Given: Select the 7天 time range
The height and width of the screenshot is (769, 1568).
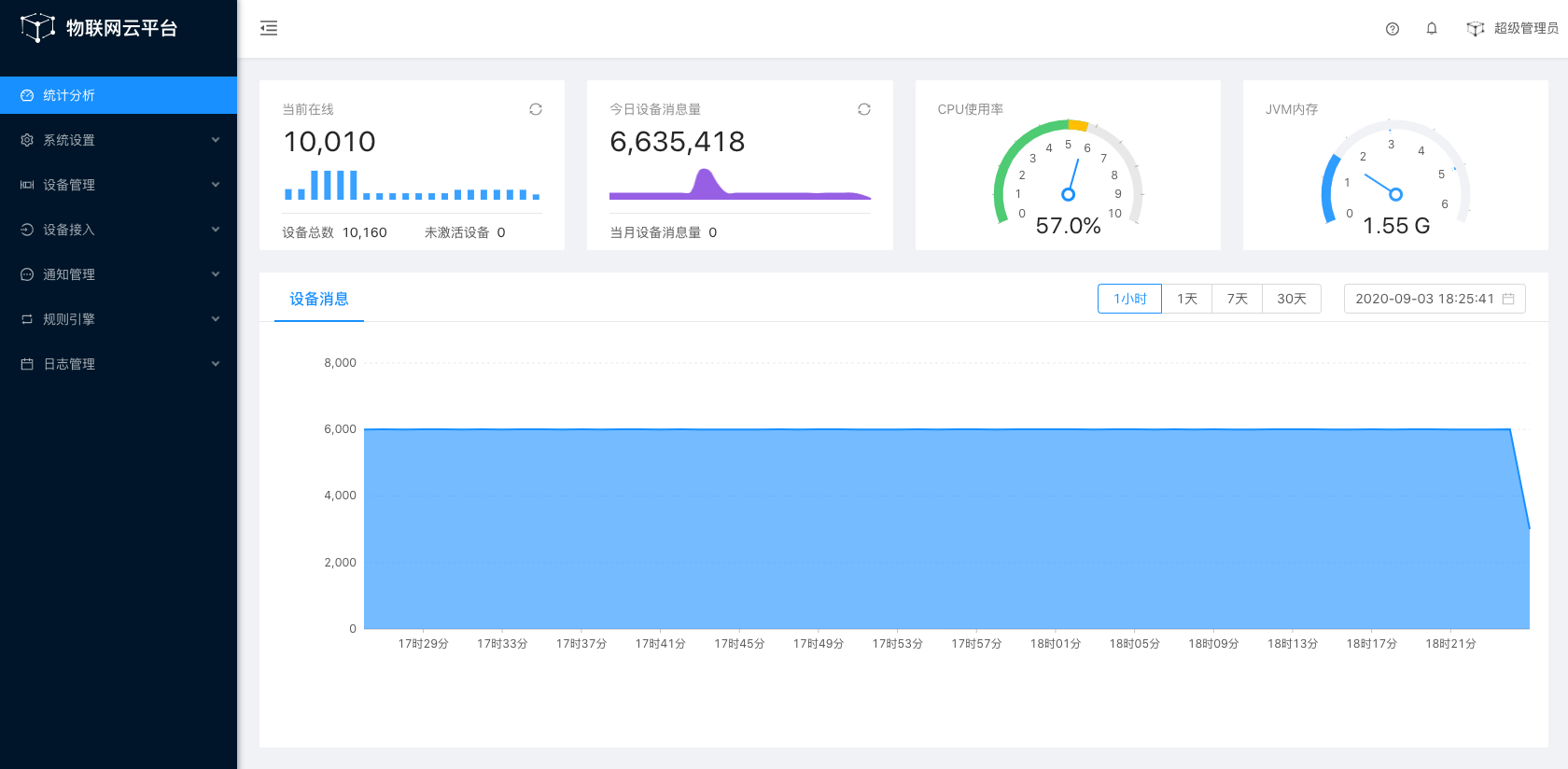Looking at the screenshot, I should (1237, 299).
